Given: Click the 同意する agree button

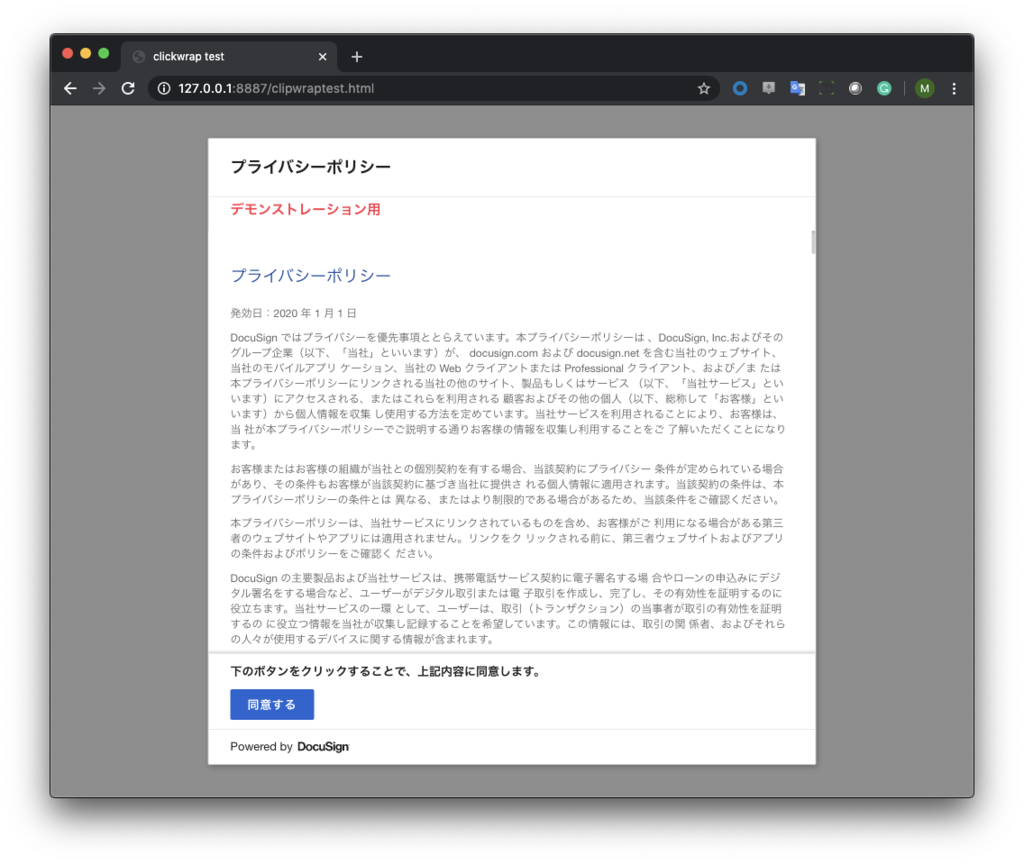Looking at the screenshot, I should coord(272,705).
